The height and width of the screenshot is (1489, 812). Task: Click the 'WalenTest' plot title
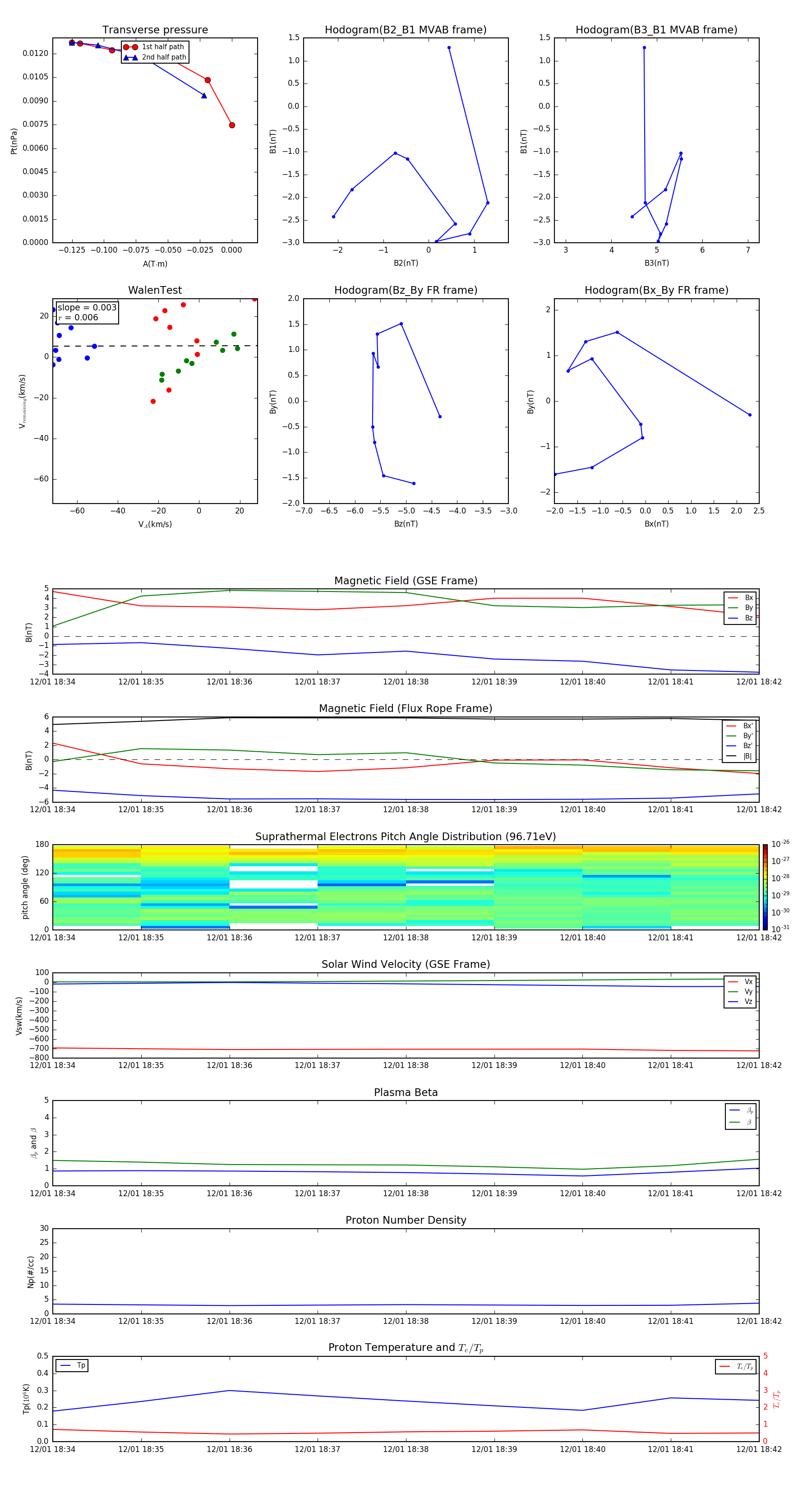155,290
